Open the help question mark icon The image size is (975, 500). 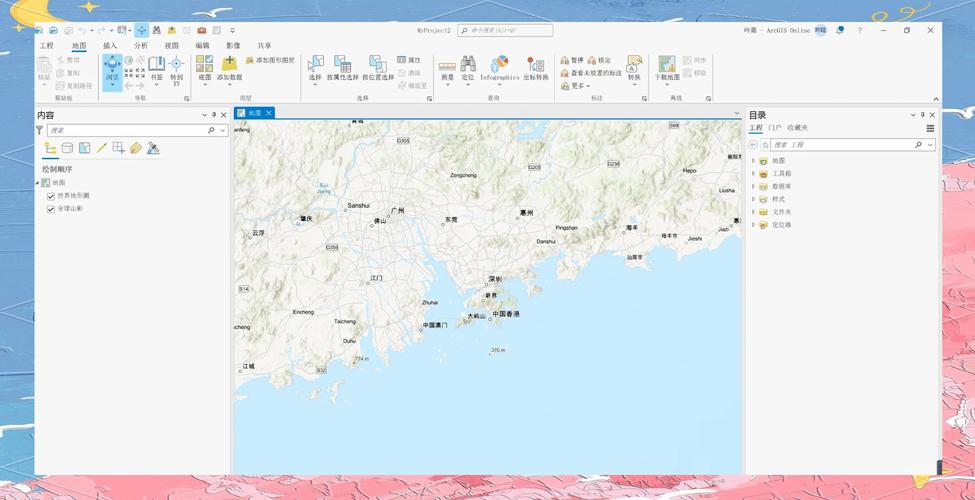[860, 30]
